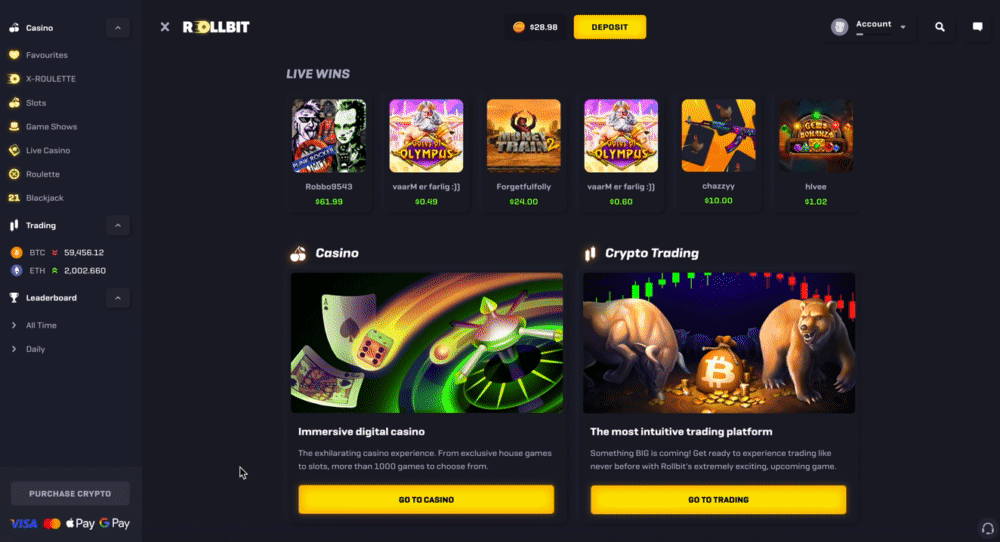Collapse the Trading section chevron

point(117,225)
